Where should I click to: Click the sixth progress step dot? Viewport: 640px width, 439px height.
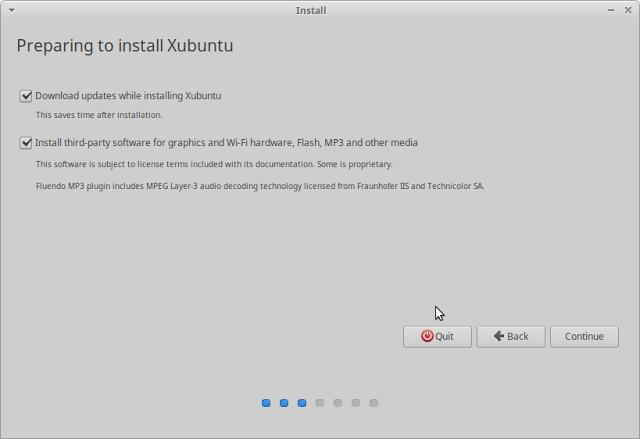[x=356, y=403]
